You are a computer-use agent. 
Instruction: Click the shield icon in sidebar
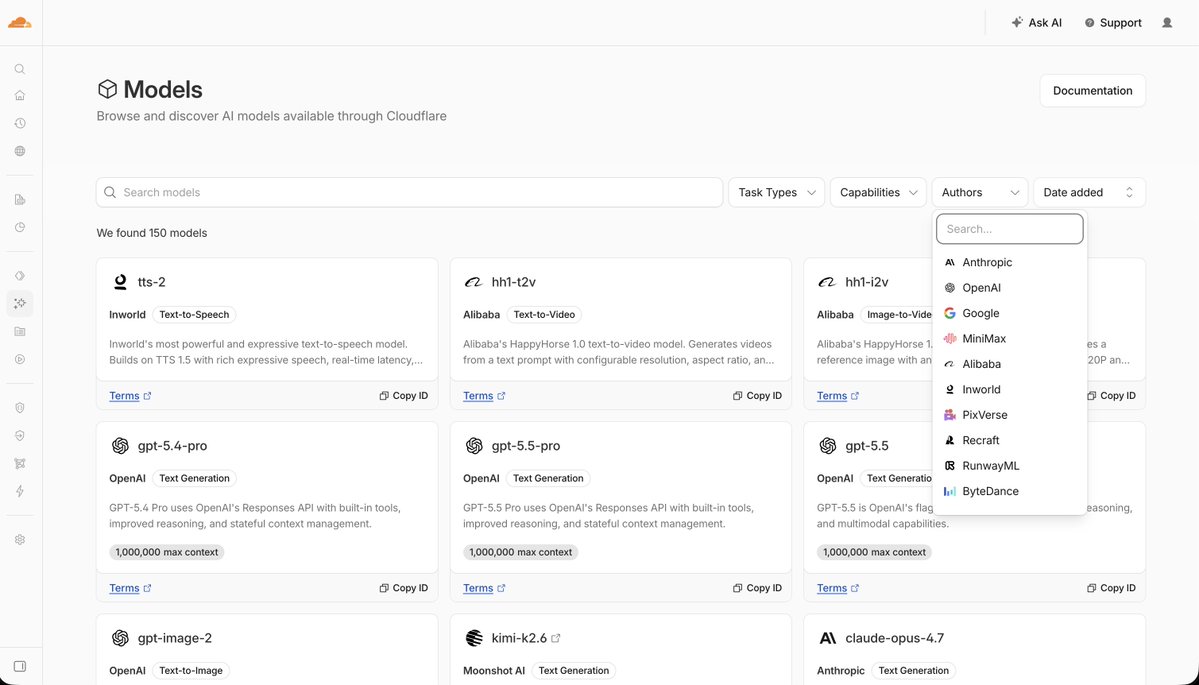tap(20, 407)
